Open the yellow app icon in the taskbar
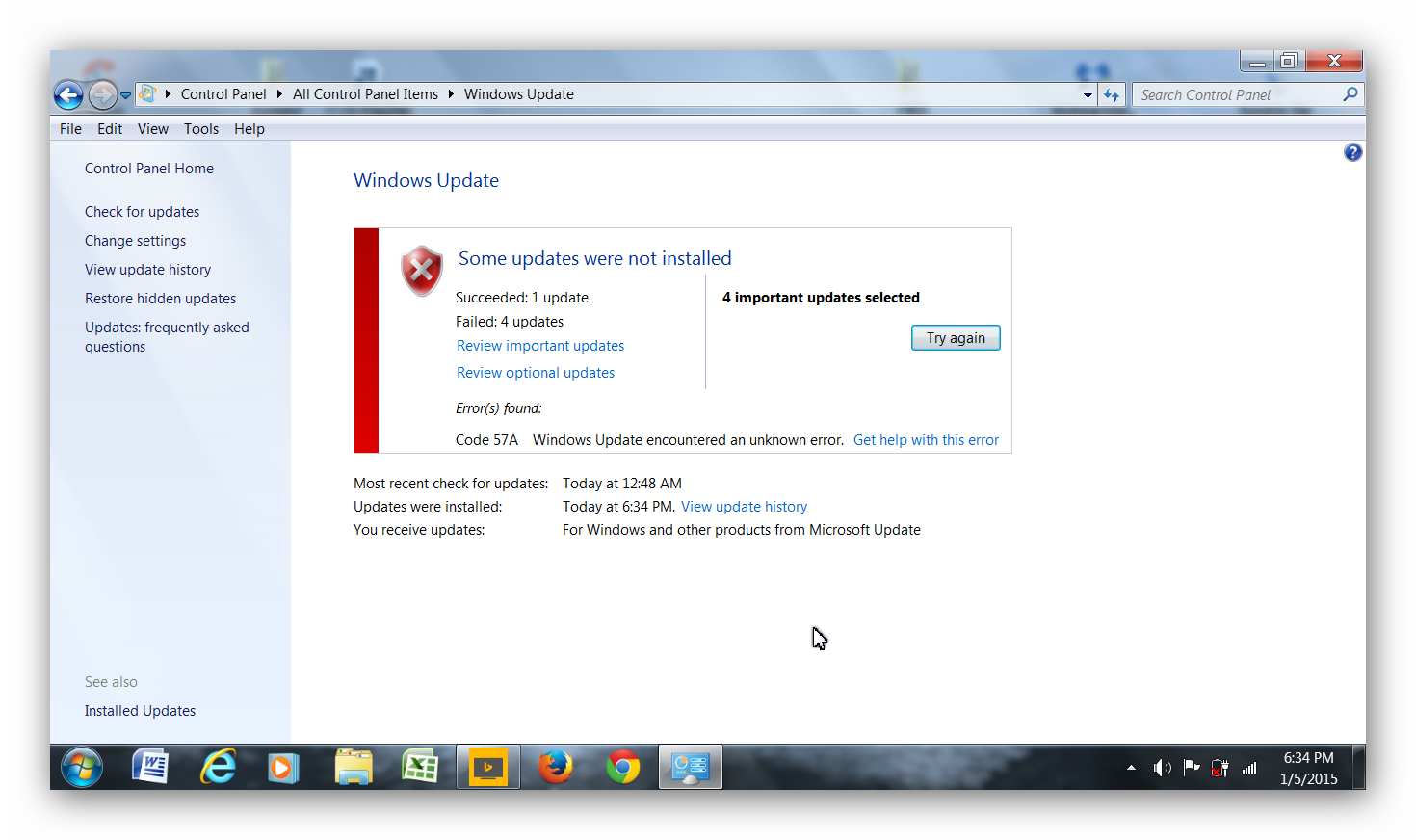The height and width of the screenshot is (840, 1416). (488, 767)
